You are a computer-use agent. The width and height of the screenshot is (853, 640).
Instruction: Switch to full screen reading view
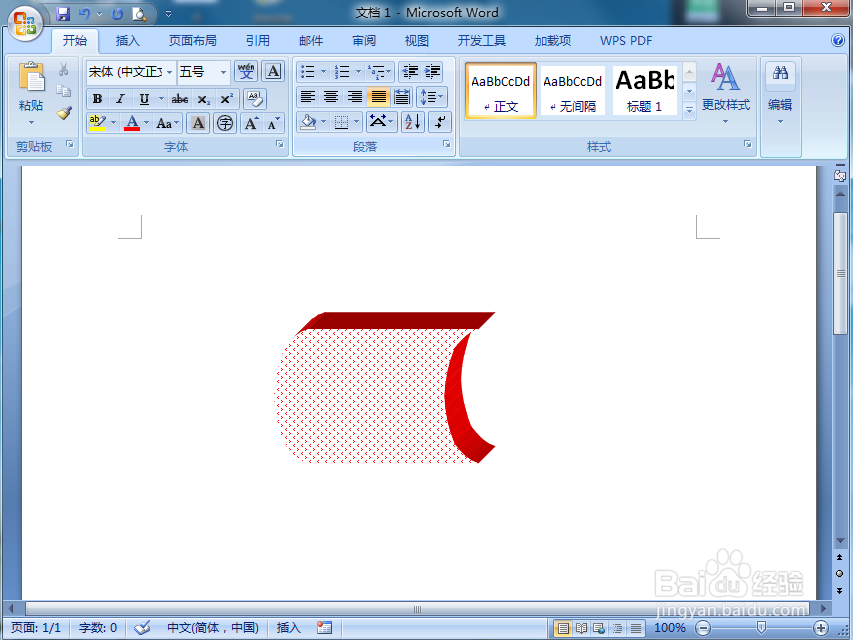tap(581, 628)
